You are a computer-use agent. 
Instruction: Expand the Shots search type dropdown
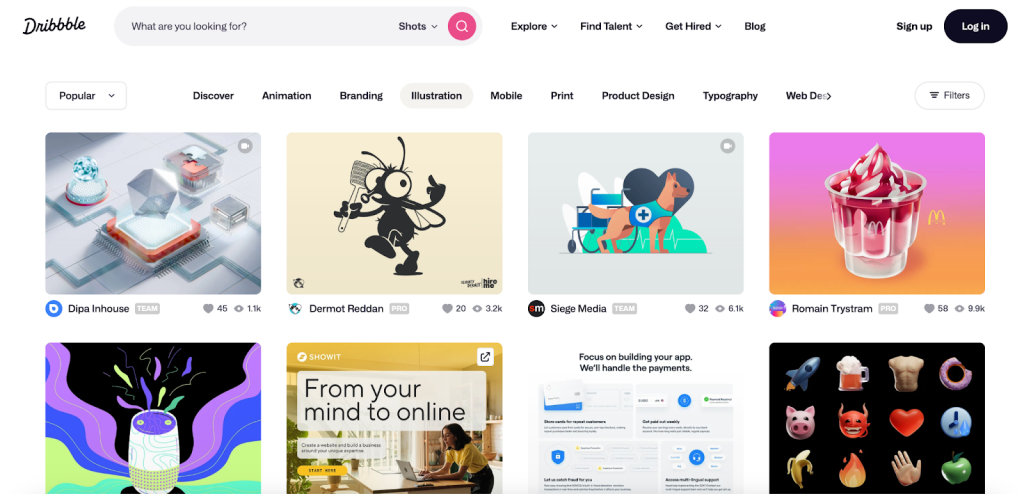point(418,26)
